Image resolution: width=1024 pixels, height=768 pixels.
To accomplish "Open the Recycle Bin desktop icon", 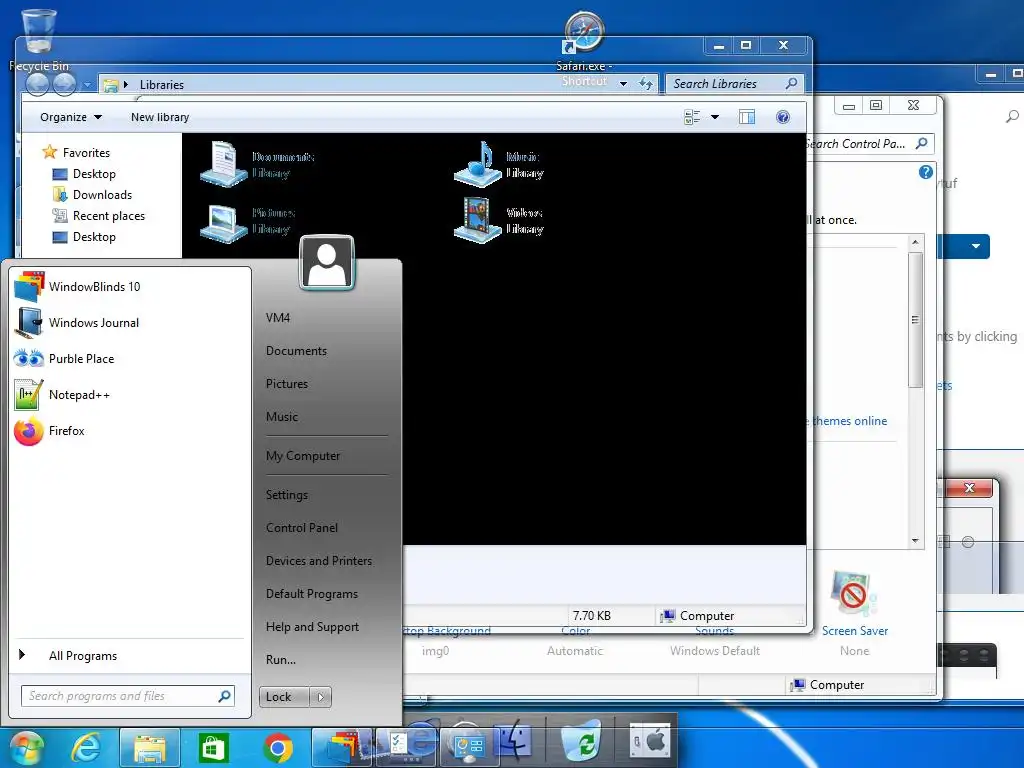I will [x=39, y=39].
